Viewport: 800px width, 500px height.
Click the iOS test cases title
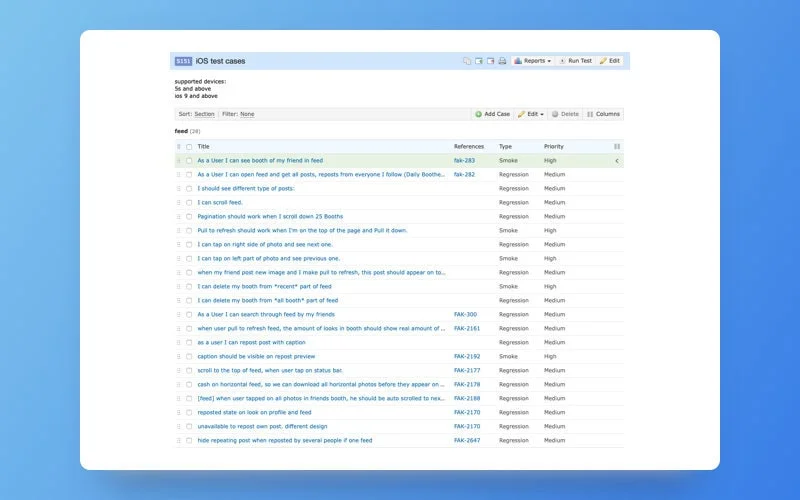220,61
